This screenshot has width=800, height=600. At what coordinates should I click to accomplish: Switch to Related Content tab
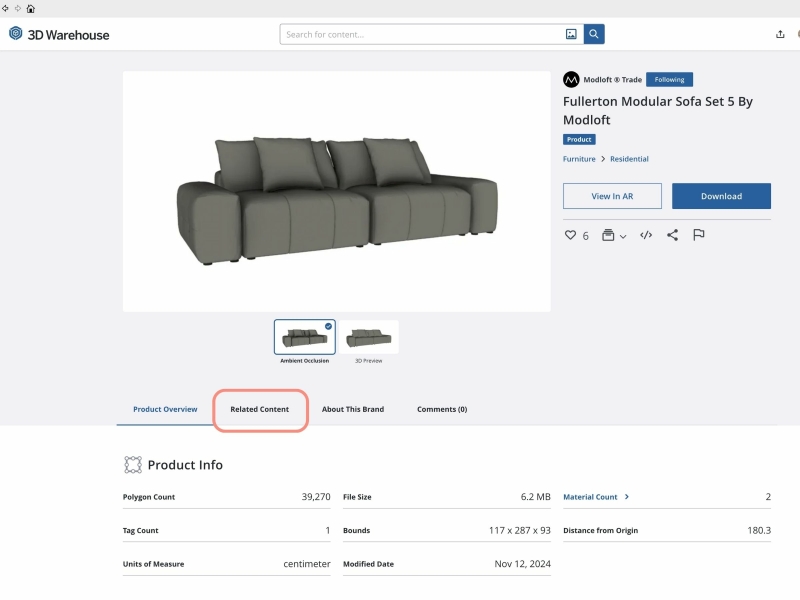259,409
